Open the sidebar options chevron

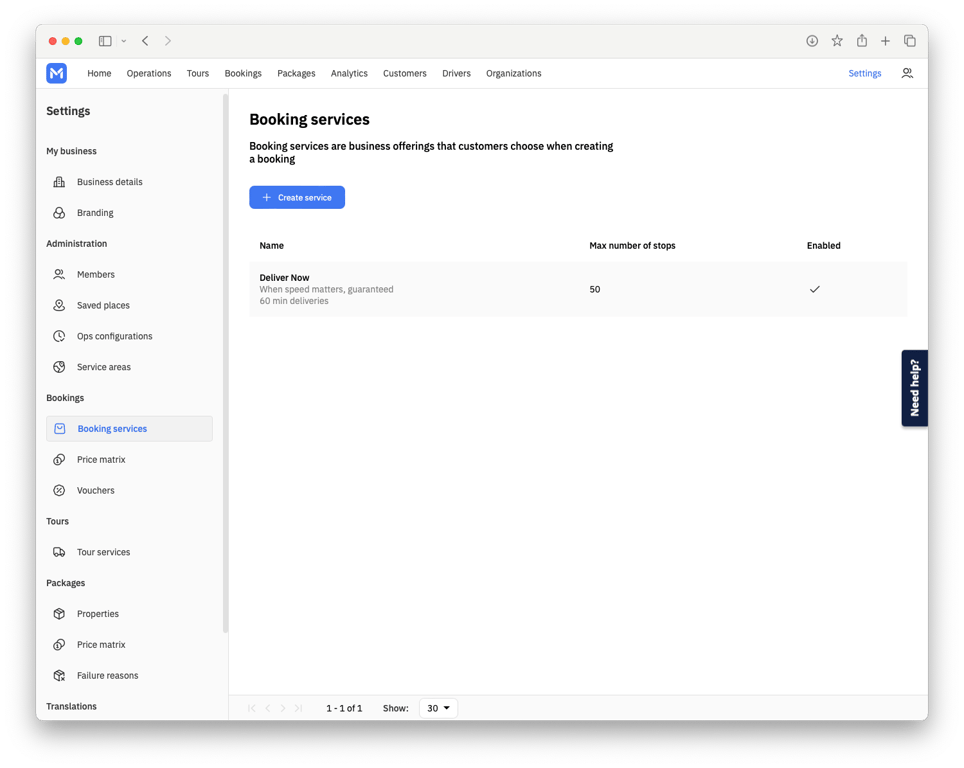coord(124,41)
